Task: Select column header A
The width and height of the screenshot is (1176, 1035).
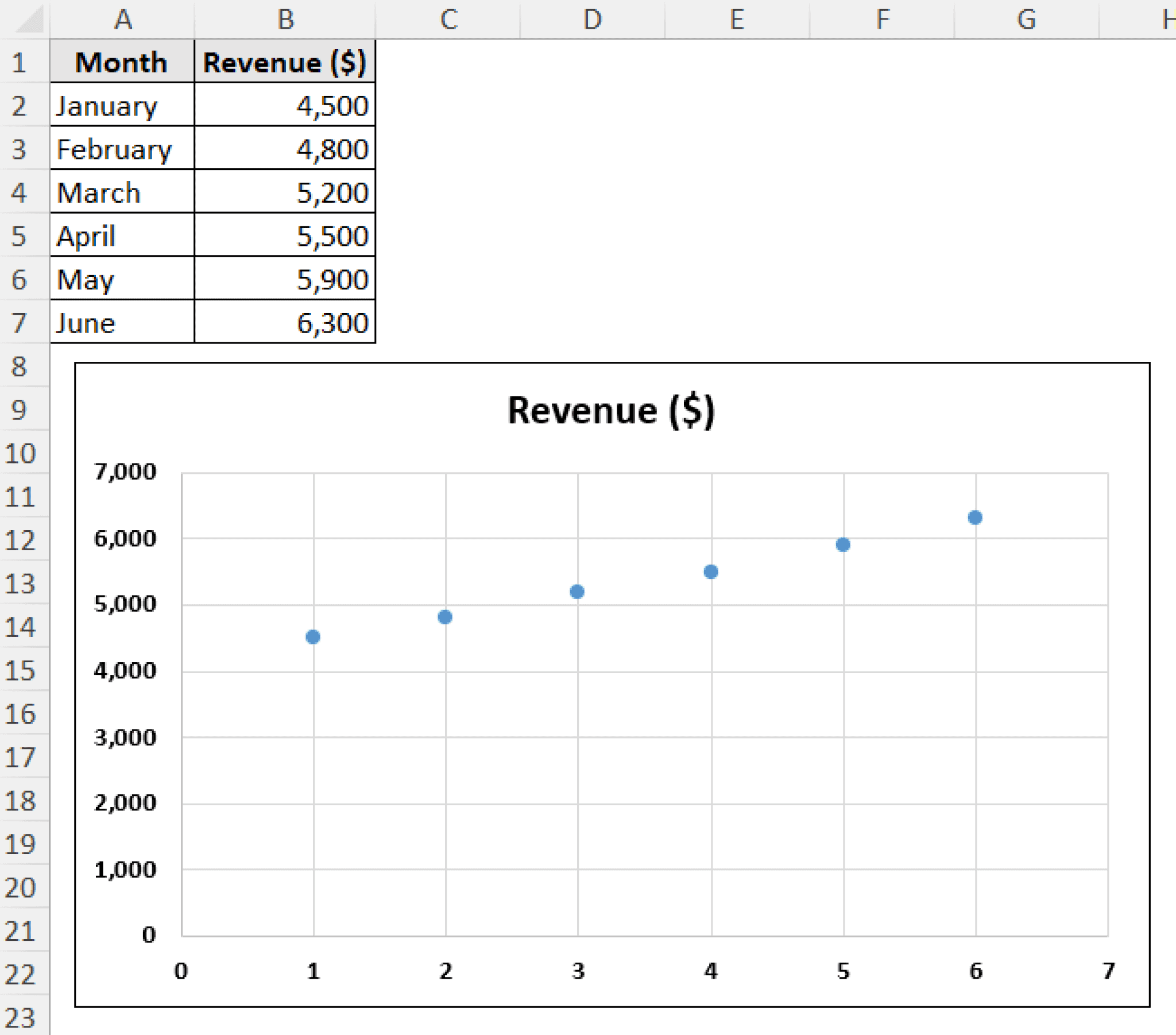Action: coord(122,19)
